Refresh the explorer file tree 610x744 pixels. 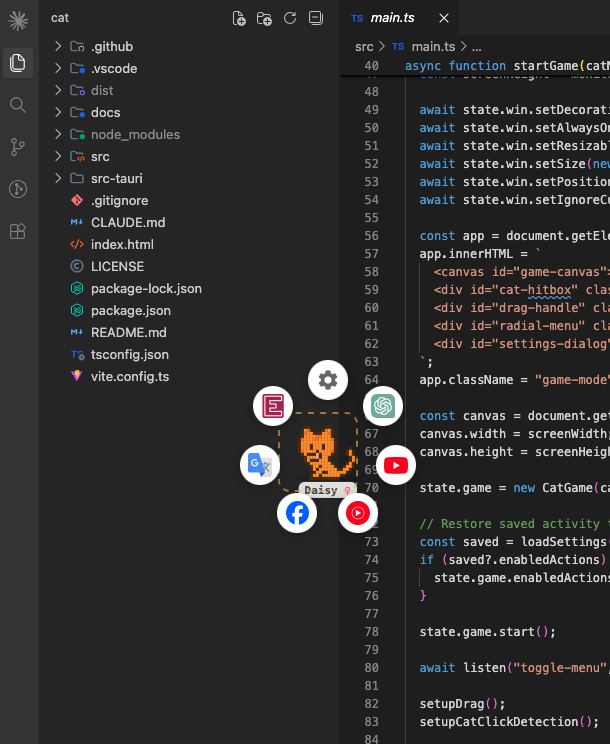coord(290,19)
